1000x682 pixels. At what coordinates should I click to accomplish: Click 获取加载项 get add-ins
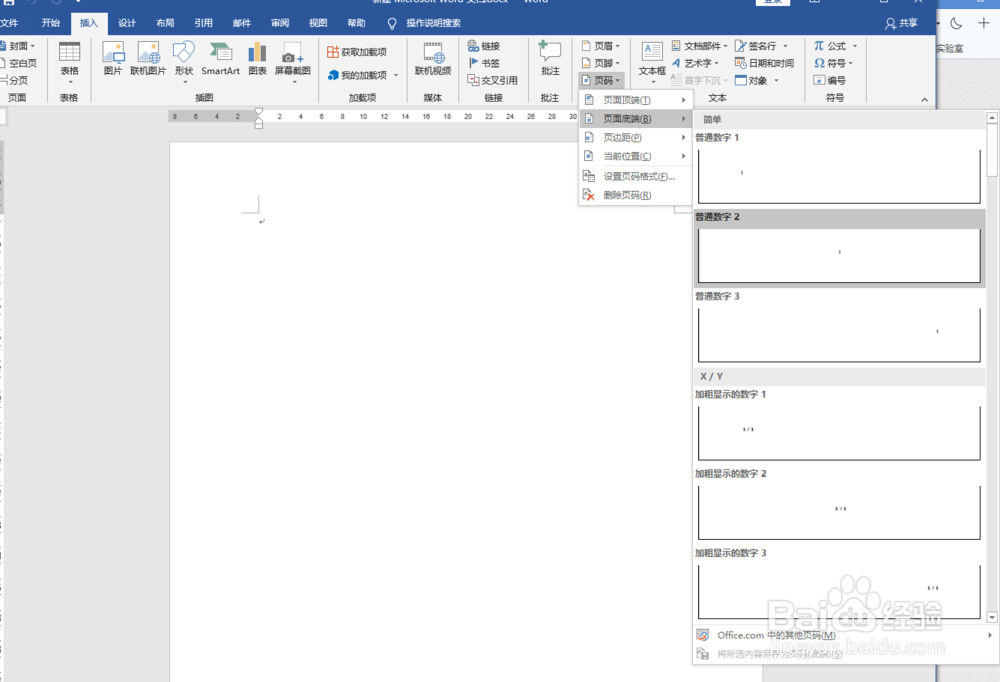click(x=357, y=52)
